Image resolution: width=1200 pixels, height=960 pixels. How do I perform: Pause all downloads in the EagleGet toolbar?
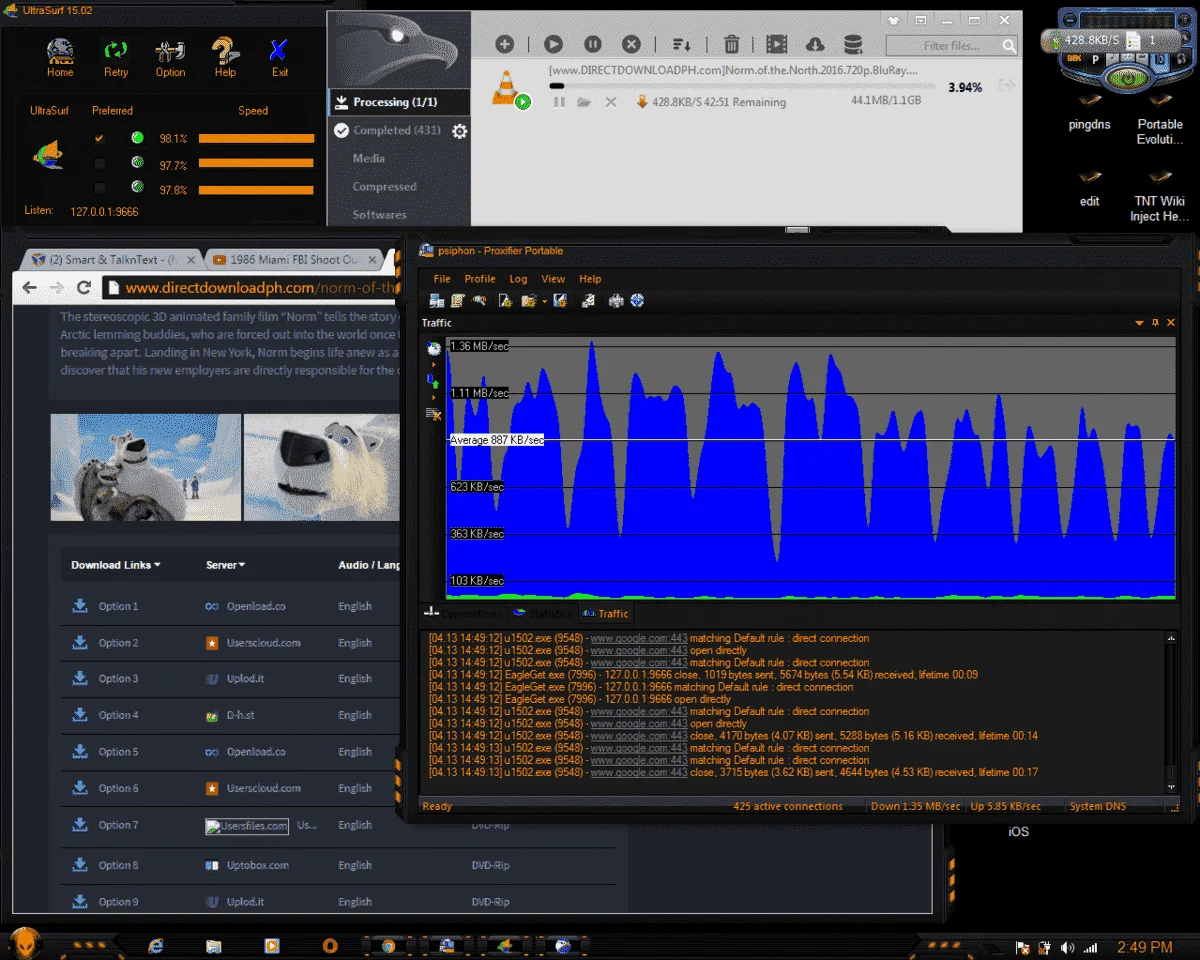(x=592, y=44)
